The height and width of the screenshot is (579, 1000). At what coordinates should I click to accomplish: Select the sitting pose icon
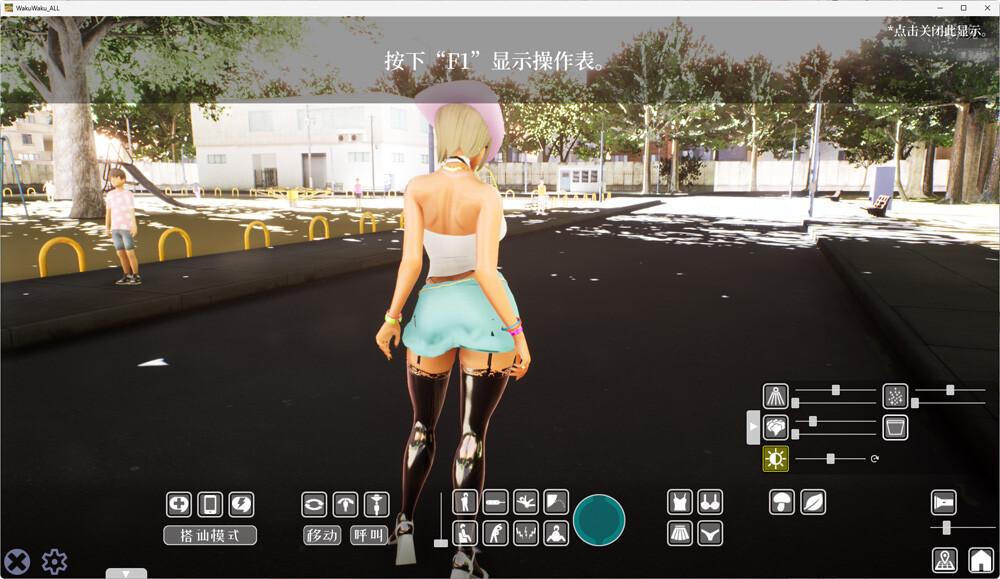[465, 533]
